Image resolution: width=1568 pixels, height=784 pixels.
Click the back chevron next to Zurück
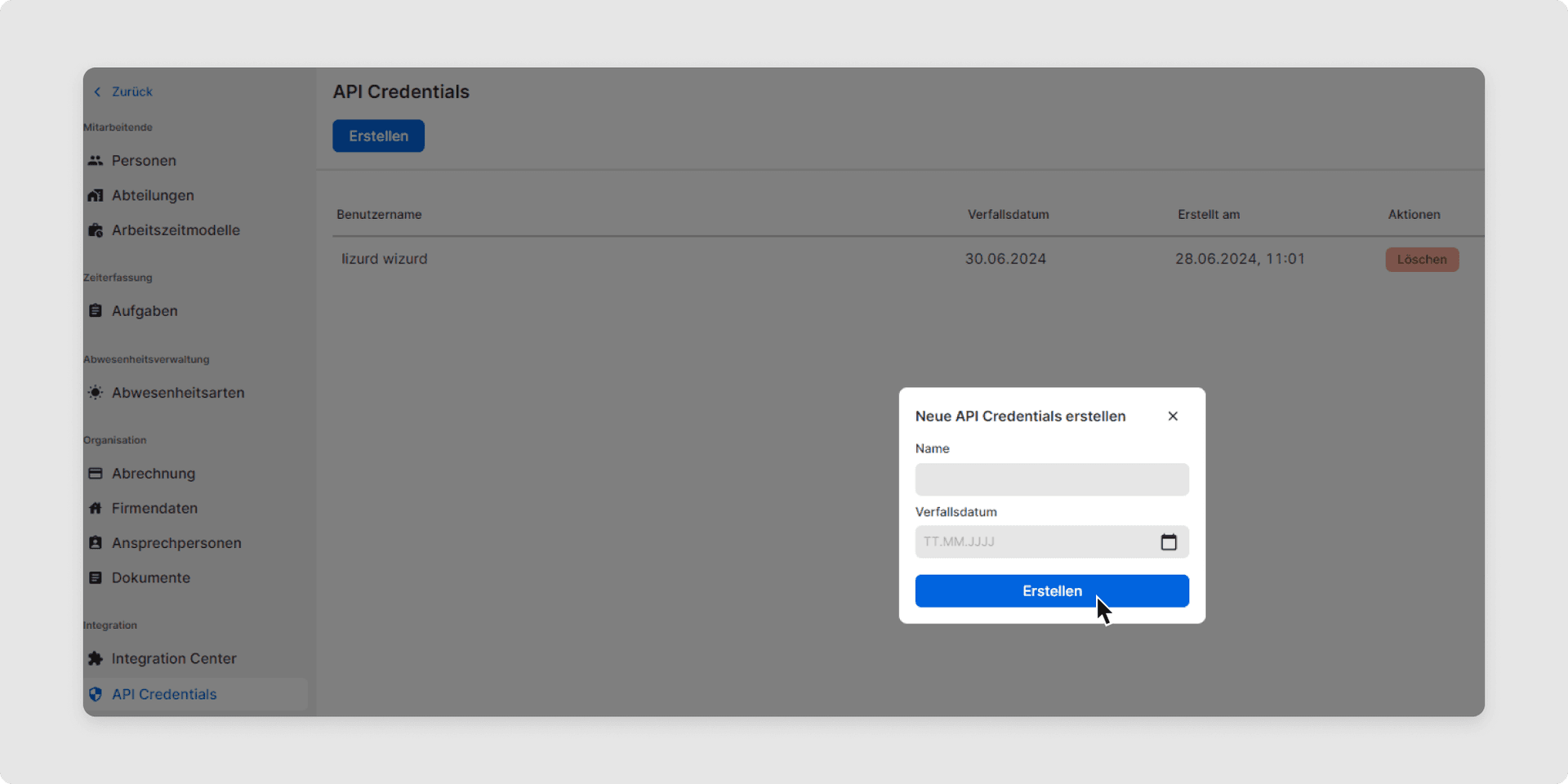pos(98,92)
